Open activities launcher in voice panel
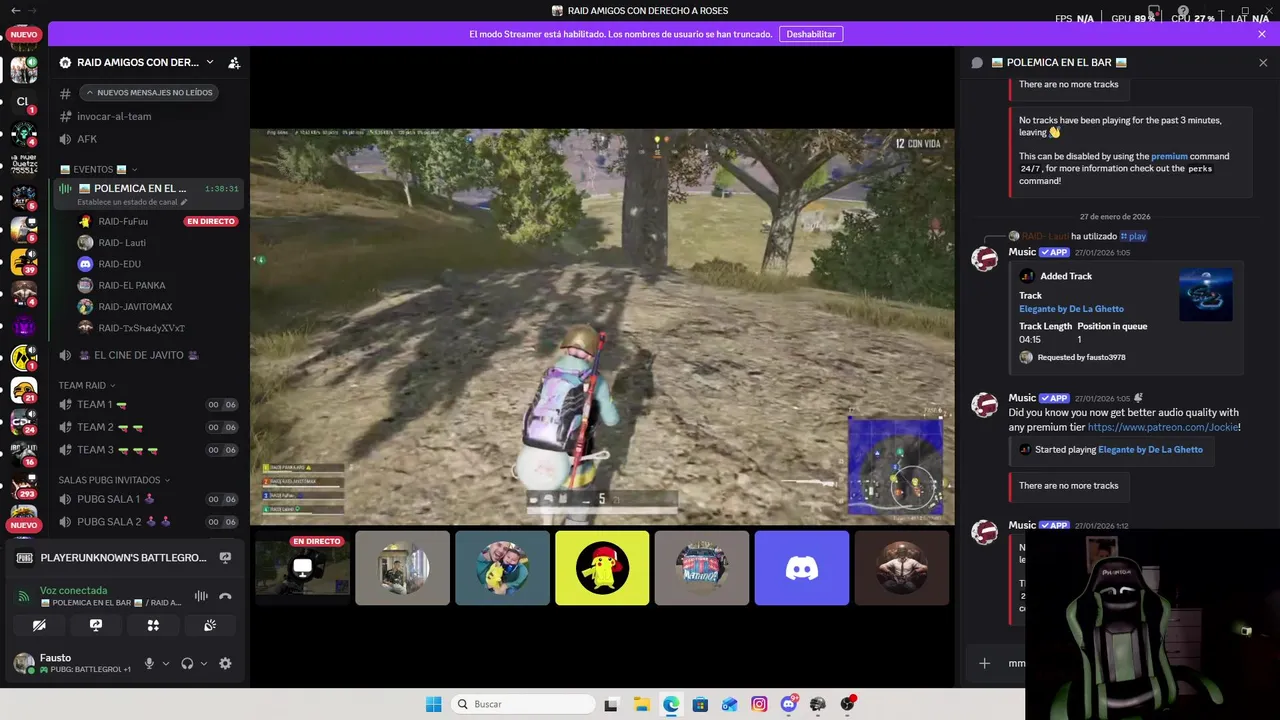 pyautogui.click(x=153, y=625)
